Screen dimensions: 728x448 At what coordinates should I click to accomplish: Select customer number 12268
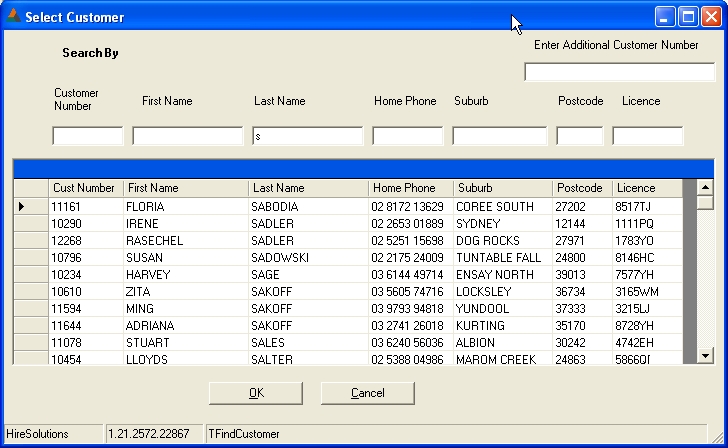coord(66,241)
